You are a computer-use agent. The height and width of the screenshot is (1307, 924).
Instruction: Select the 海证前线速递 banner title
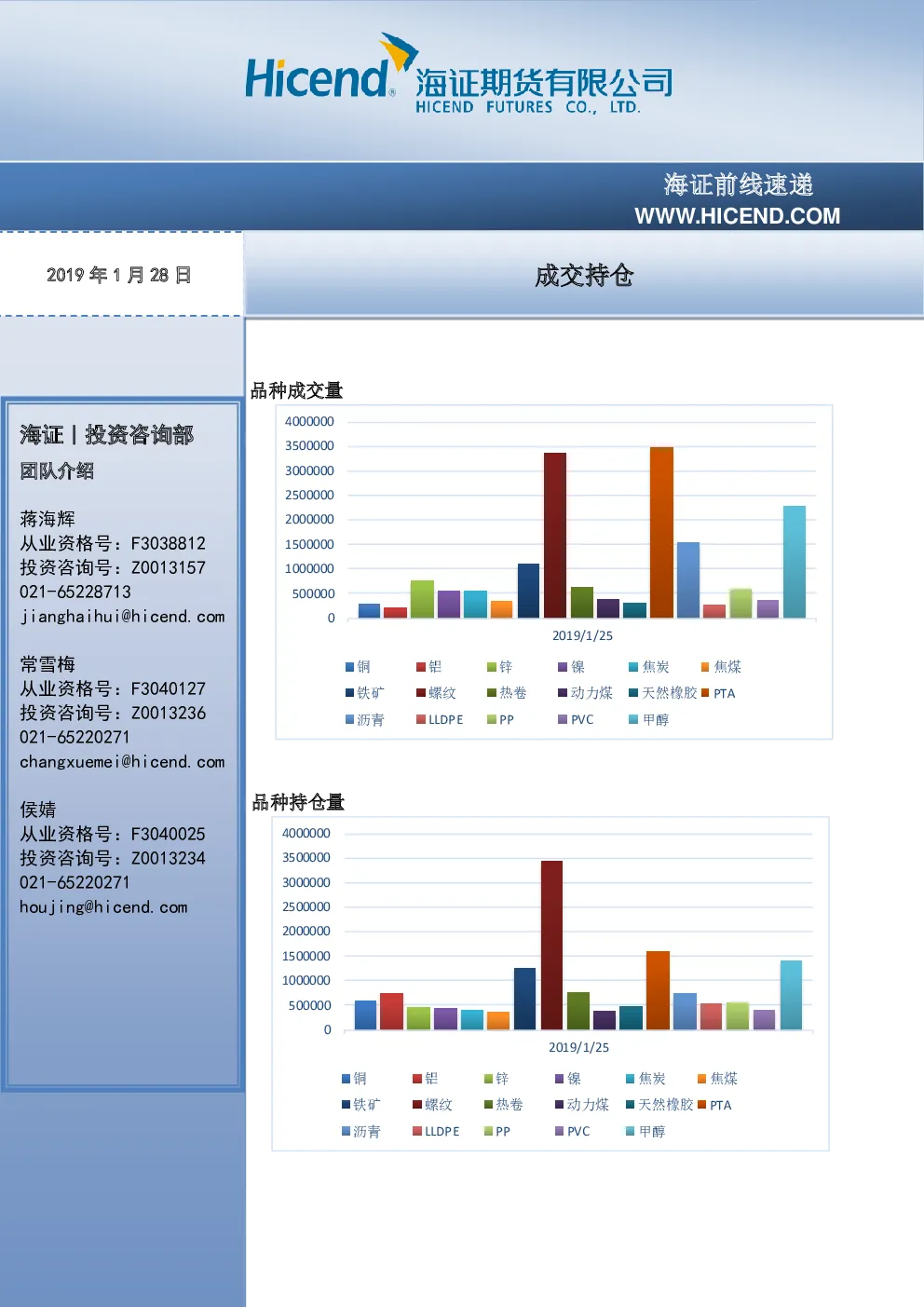739,184
